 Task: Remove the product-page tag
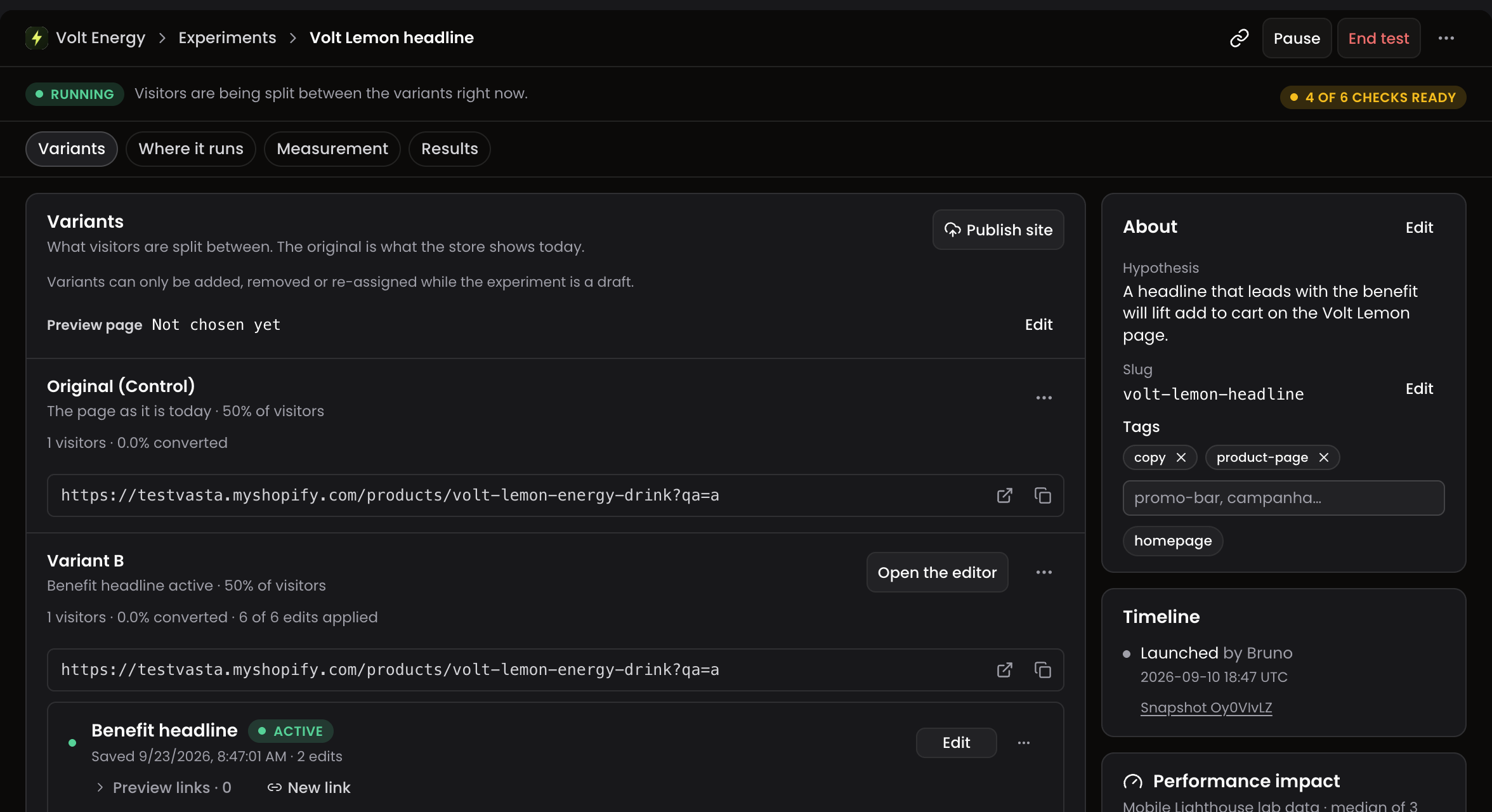1324,457
